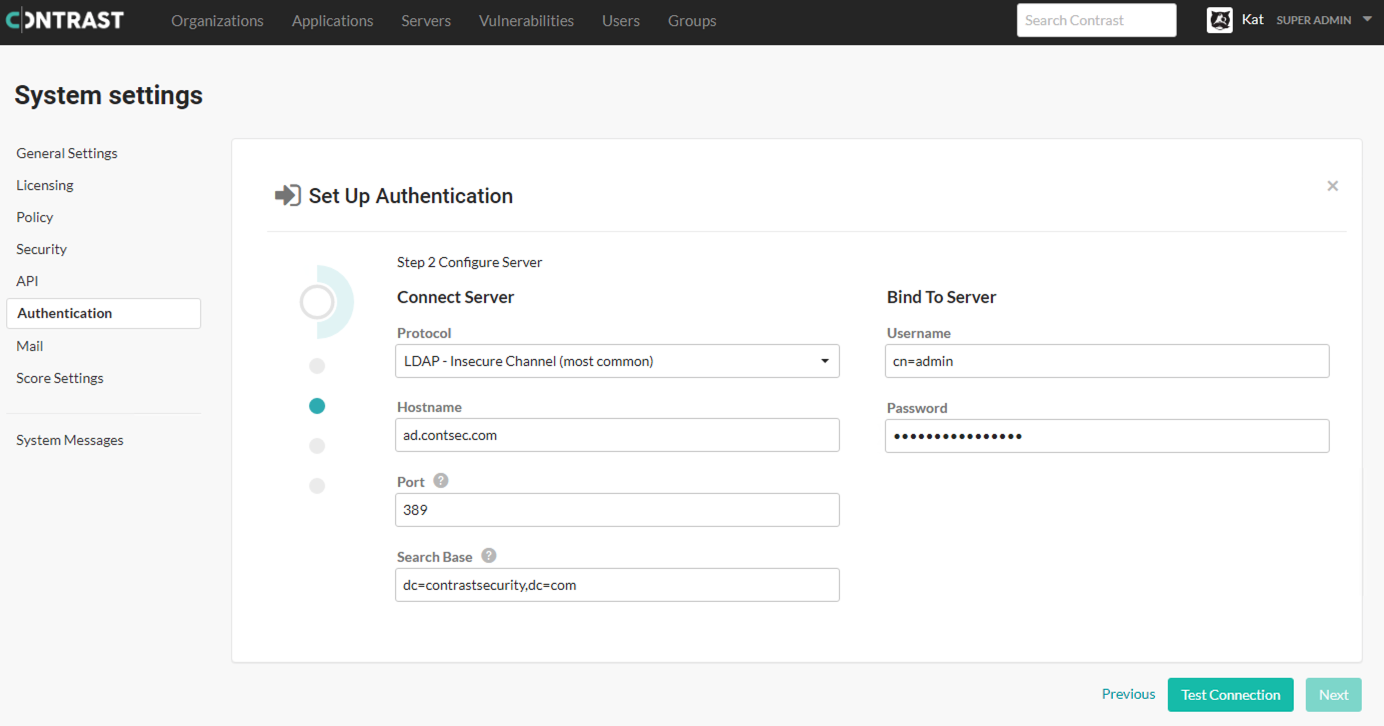The width and height of the screenshot is (1384, 726).
Task: Click the System settings page title
Action: point(108,95)
